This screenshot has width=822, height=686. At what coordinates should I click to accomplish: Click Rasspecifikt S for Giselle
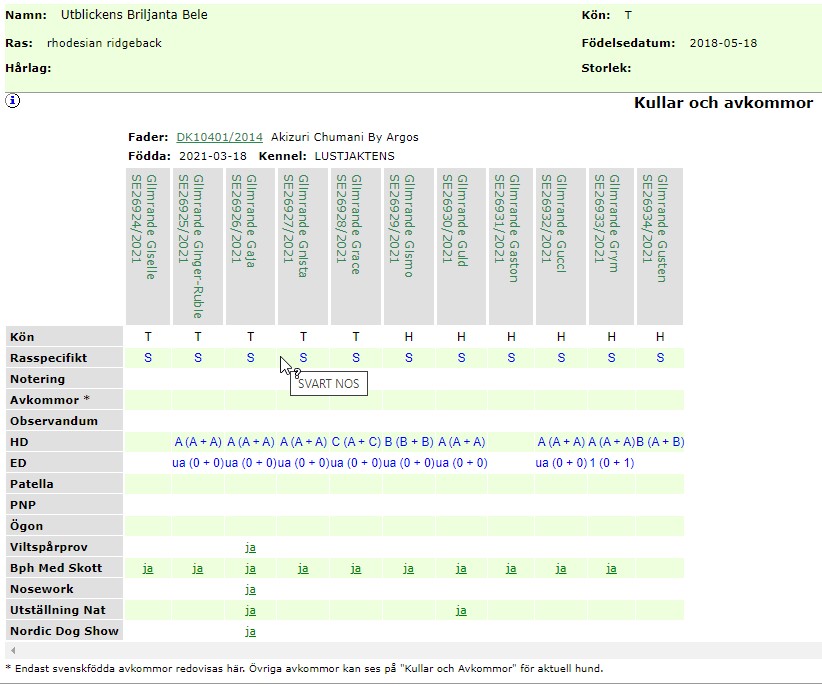click(x=148, y=358)
